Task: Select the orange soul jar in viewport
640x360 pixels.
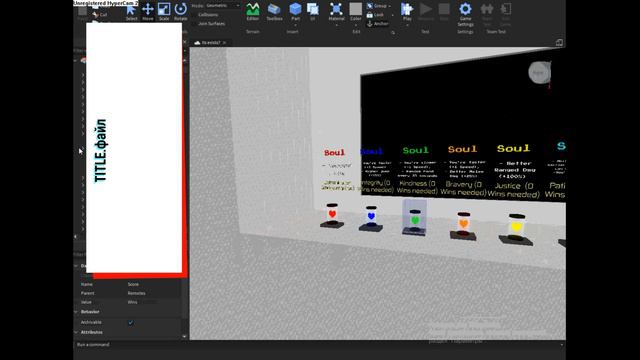Action: [463, 226]
